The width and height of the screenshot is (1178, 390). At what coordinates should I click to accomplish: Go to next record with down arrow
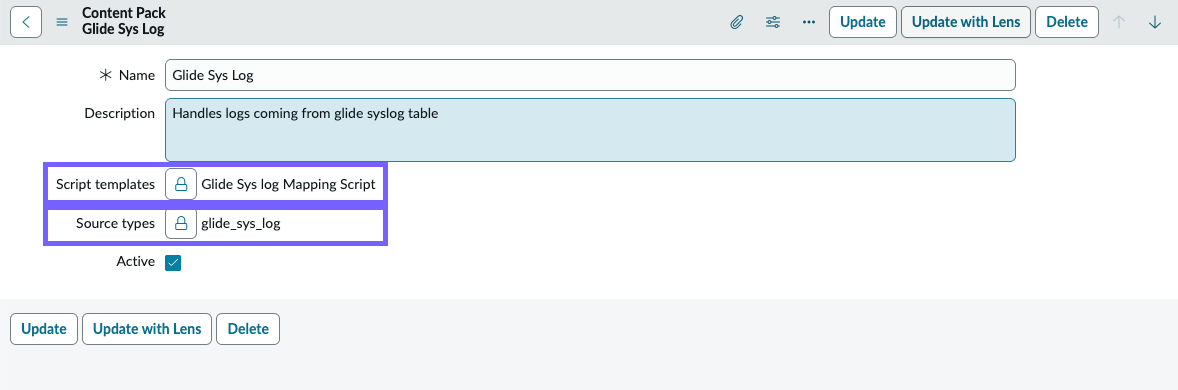1155,22
